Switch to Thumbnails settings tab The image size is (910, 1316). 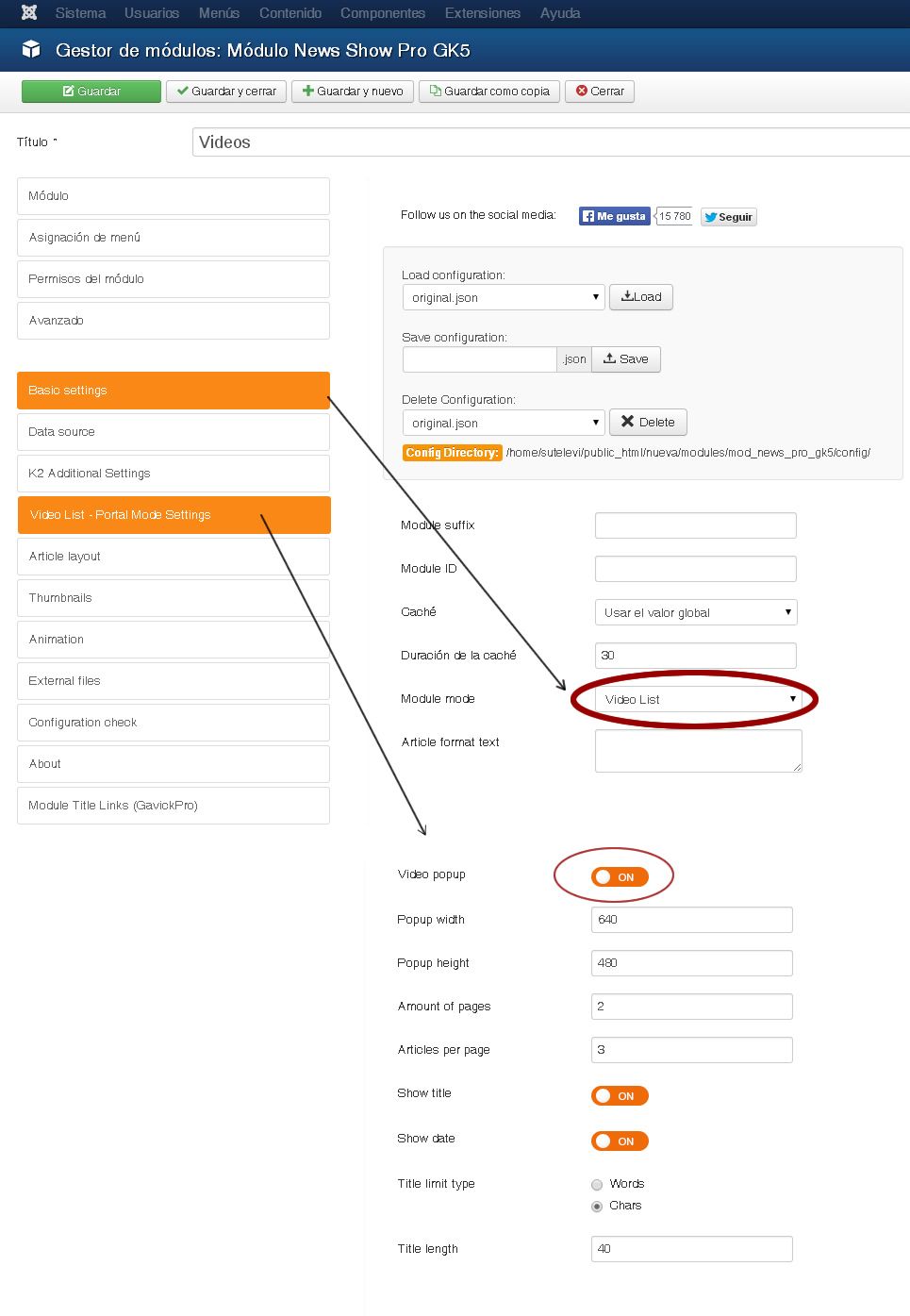click(174, 598)
